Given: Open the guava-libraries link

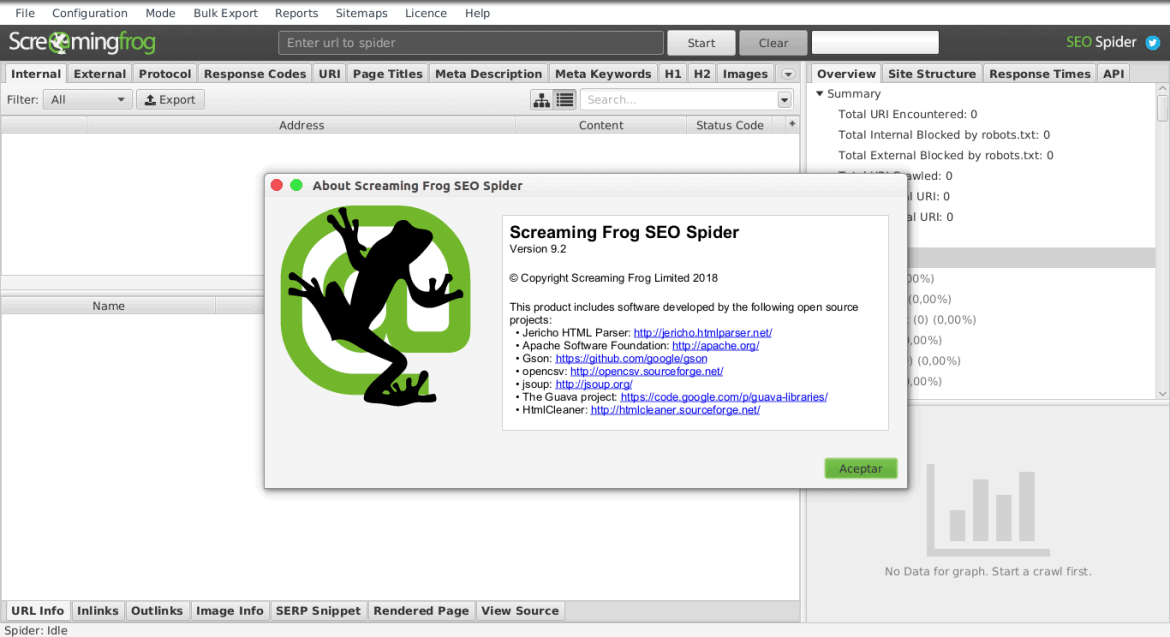Looking at the screenshot, I should (724, 397).
